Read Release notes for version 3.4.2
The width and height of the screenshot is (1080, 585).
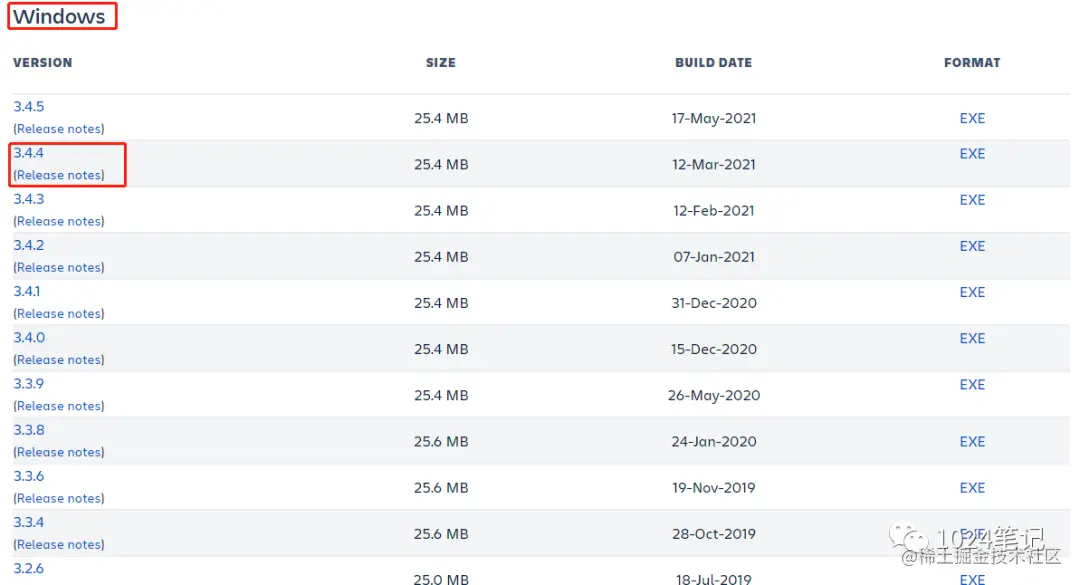[x=59, y=267]
